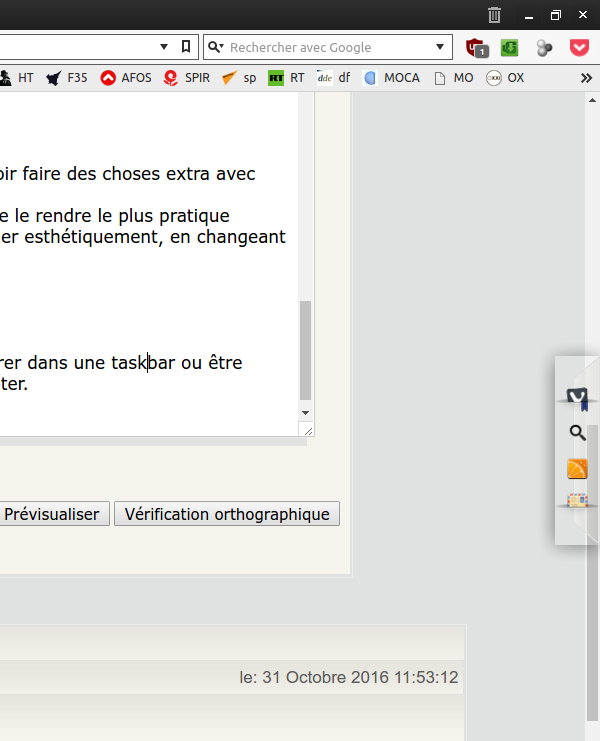Click the text 'esthétiquement, en changeant'
Screen dimensions: 600x741
pos(155,237)
